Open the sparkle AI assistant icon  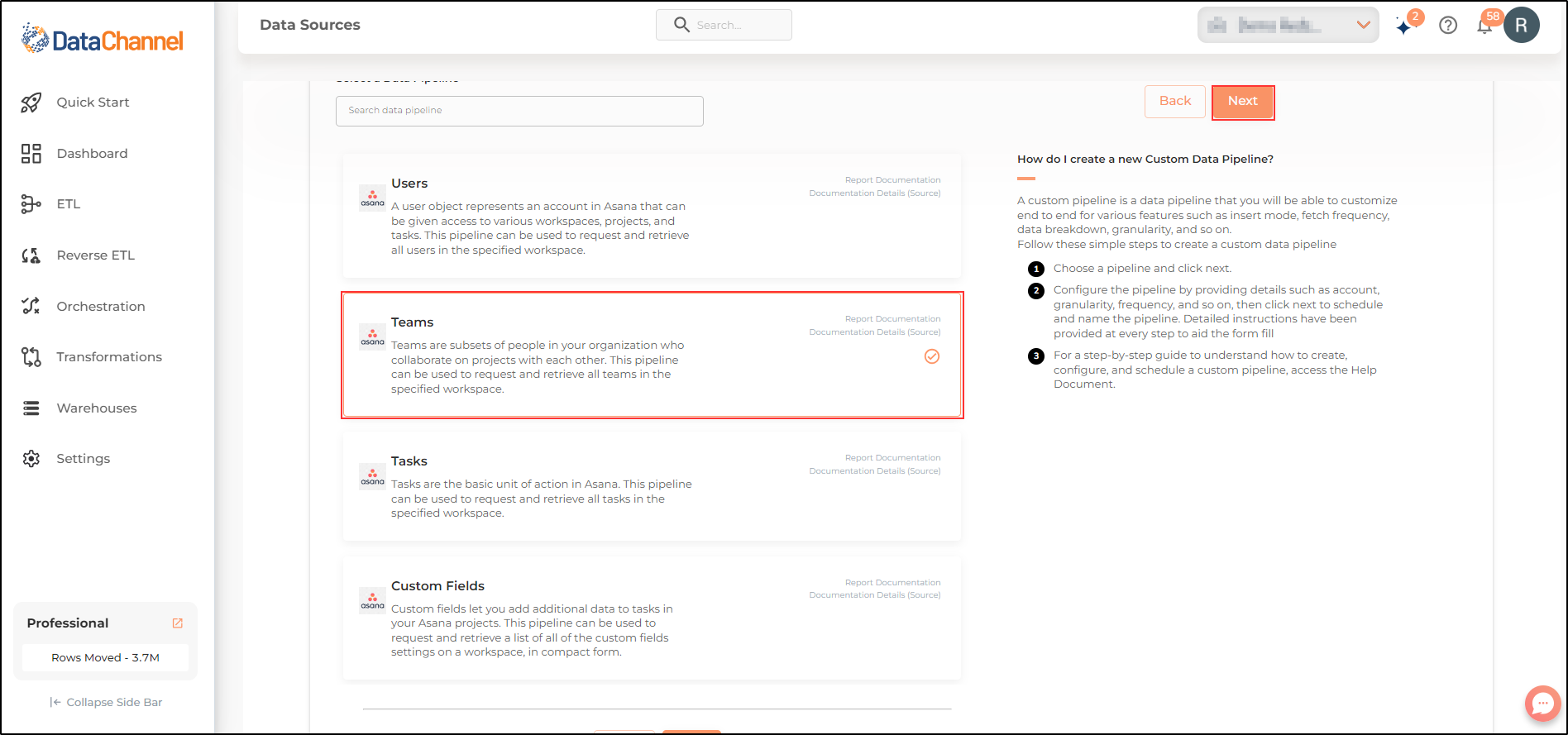point(1404,26)
